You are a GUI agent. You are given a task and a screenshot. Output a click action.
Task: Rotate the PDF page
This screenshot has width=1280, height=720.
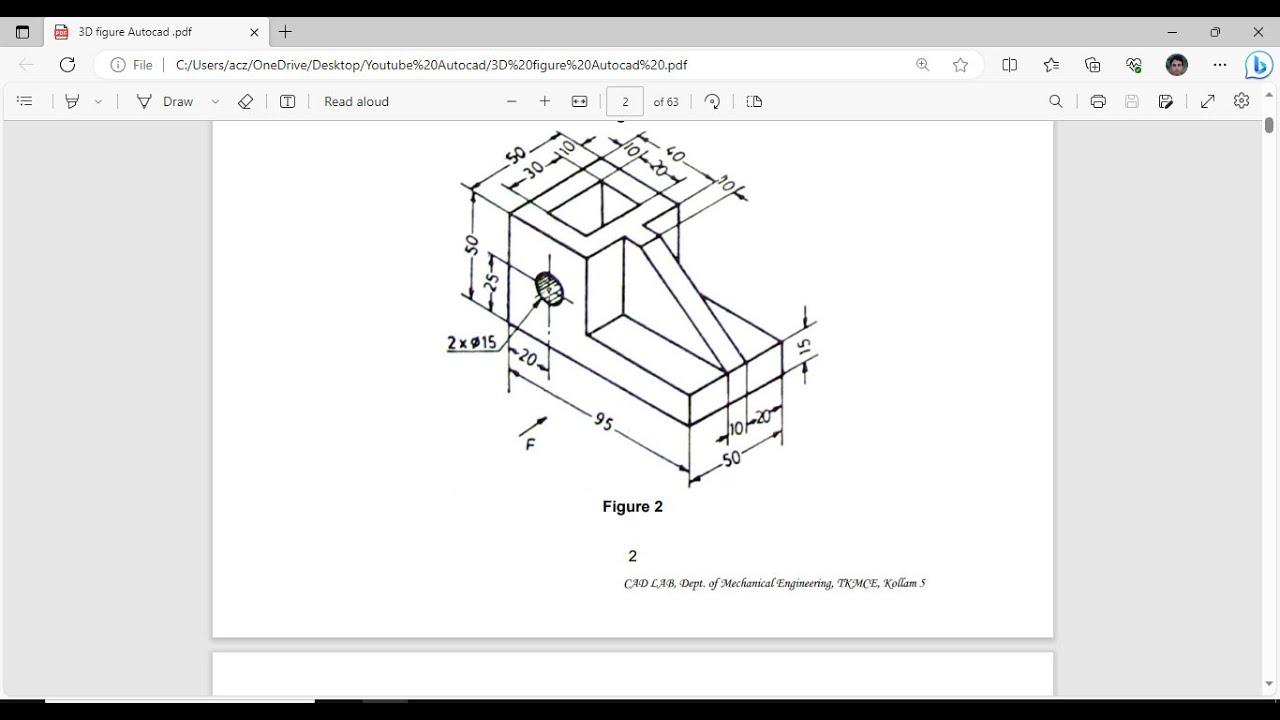[712, 101]
